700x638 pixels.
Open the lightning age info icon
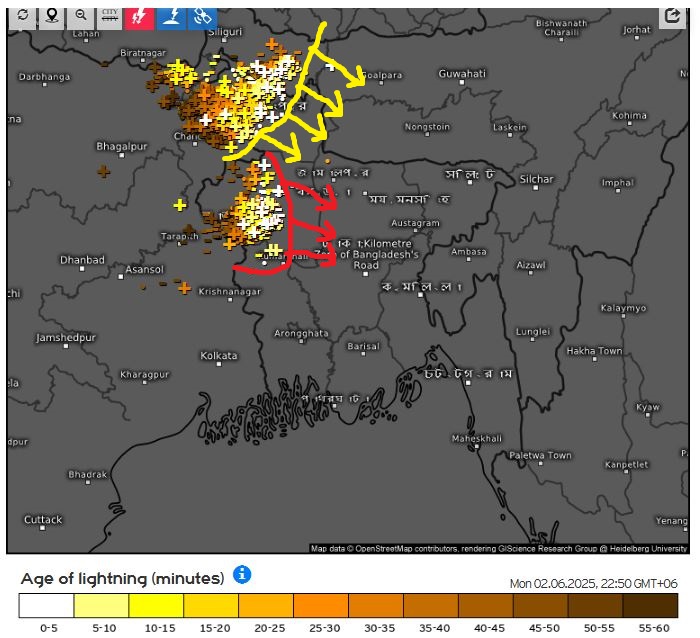tap(242, 575)
